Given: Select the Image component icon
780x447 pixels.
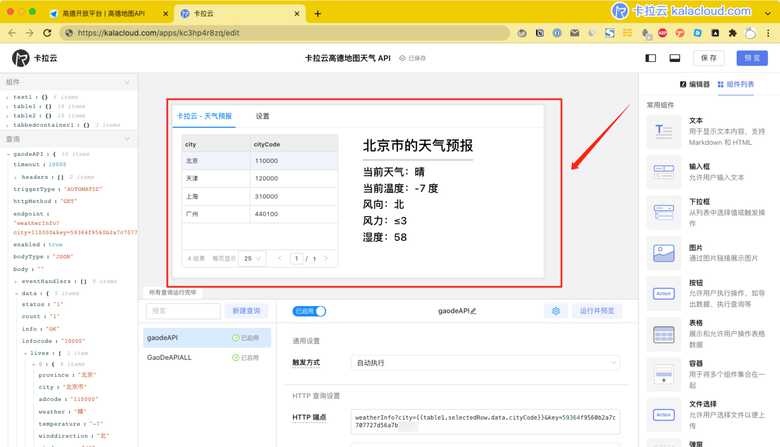Looking at the screenshot, I should coord(664,253).
